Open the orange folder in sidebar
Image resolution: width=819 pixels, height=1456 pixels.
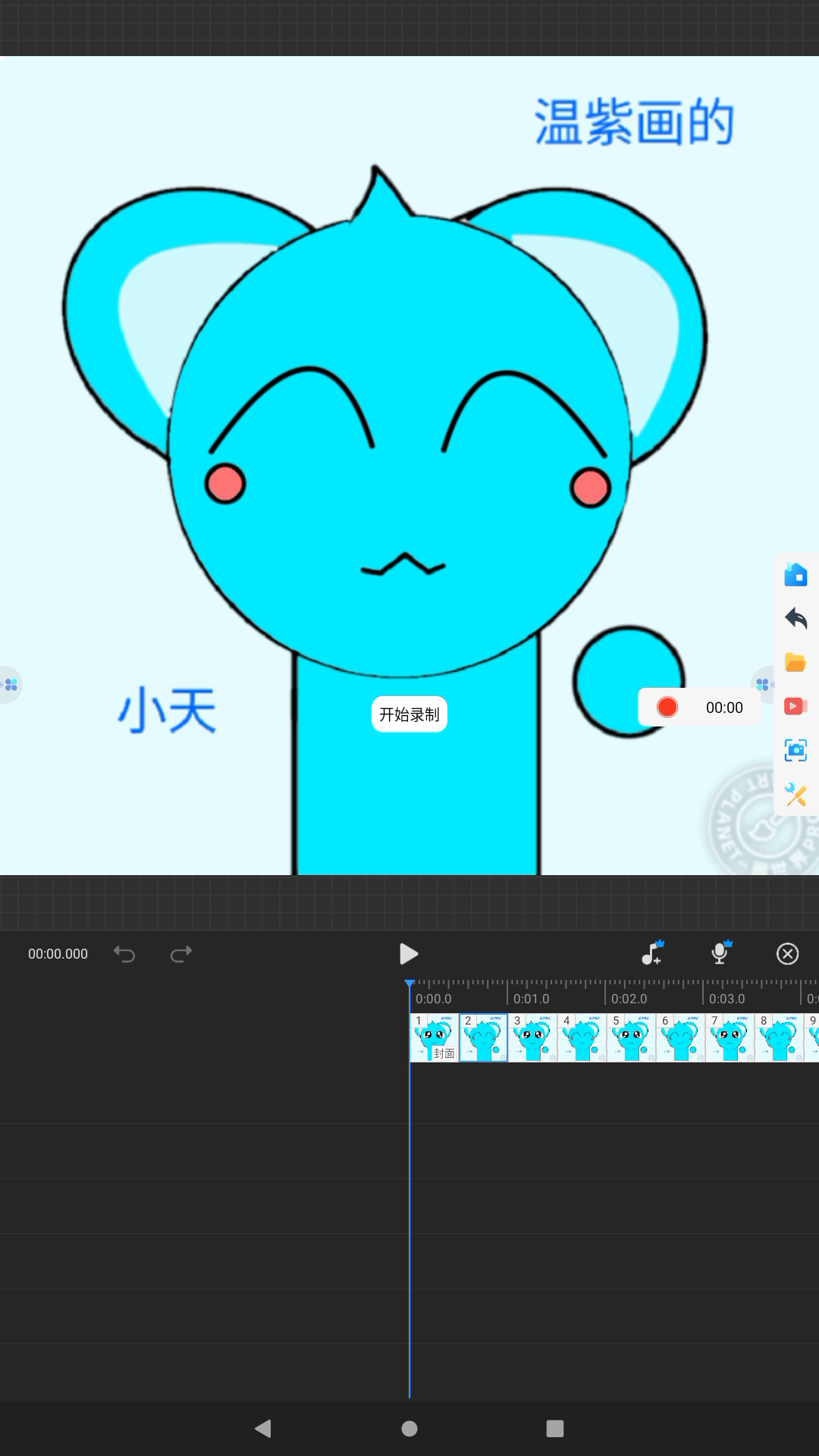point(795,663)
